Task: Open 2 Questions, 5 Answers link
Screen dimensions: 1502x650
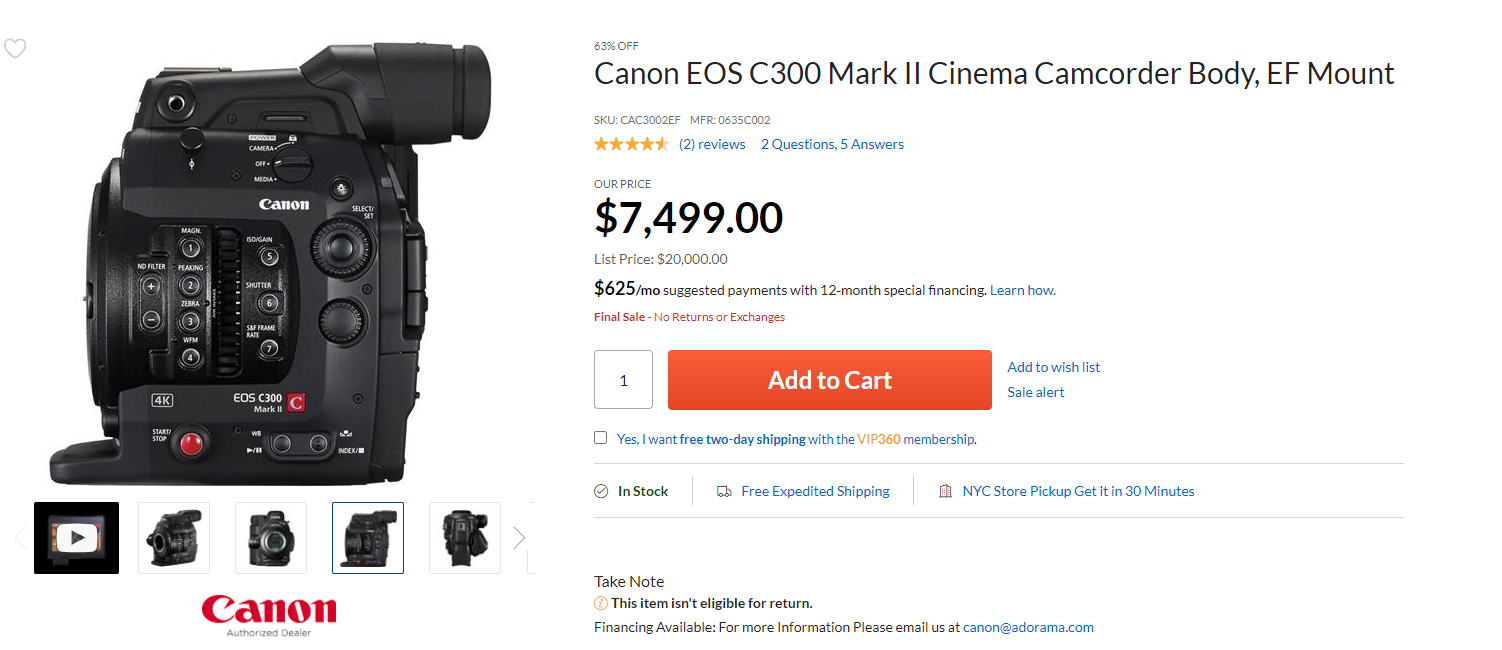Action: click(832, 144)
